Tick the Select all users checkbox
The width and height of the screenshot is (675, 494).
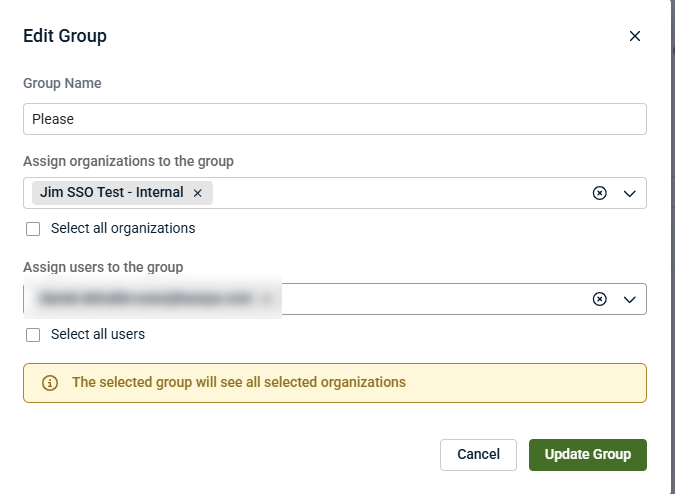33,335
